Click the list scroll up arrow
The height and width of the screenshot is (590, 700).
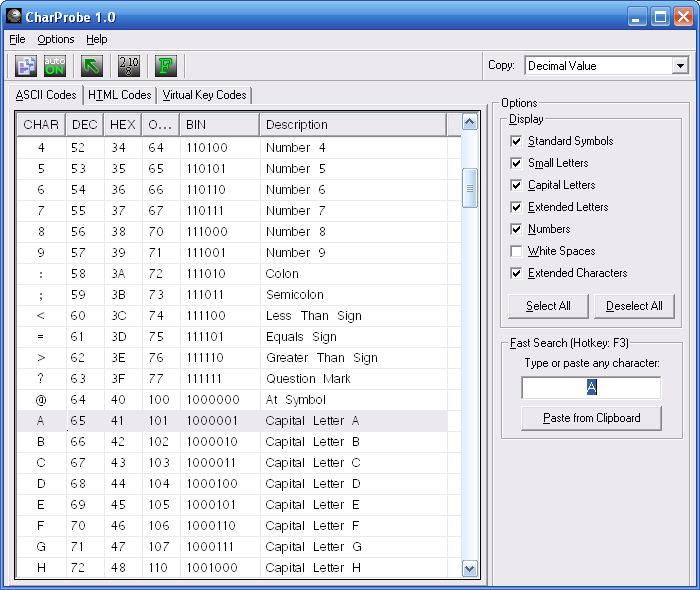tap(470, 123)
